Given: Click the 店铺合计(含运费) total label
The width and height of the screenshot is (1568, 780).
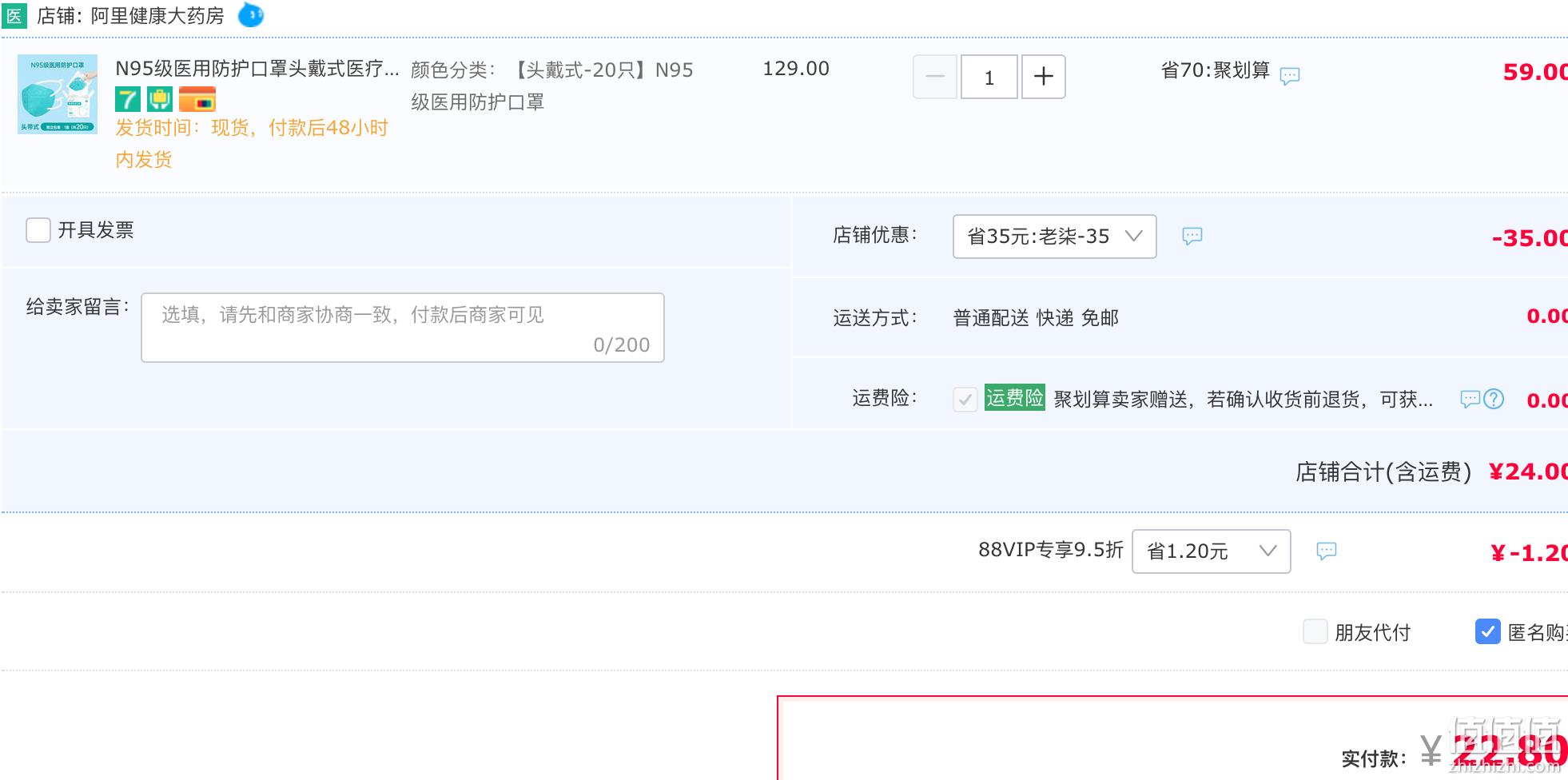Looking at the screenshot, I should [1383, 472].
